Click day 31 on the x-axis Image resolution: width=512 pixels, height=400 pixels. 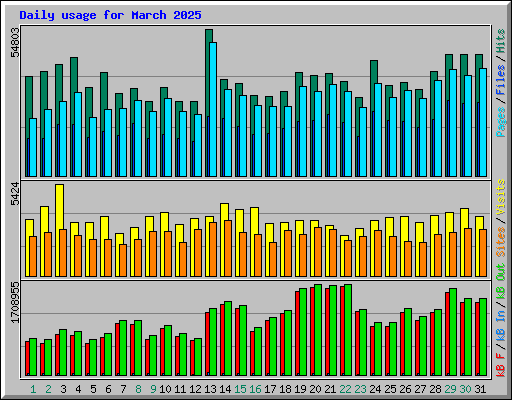(x=480, y=389)
